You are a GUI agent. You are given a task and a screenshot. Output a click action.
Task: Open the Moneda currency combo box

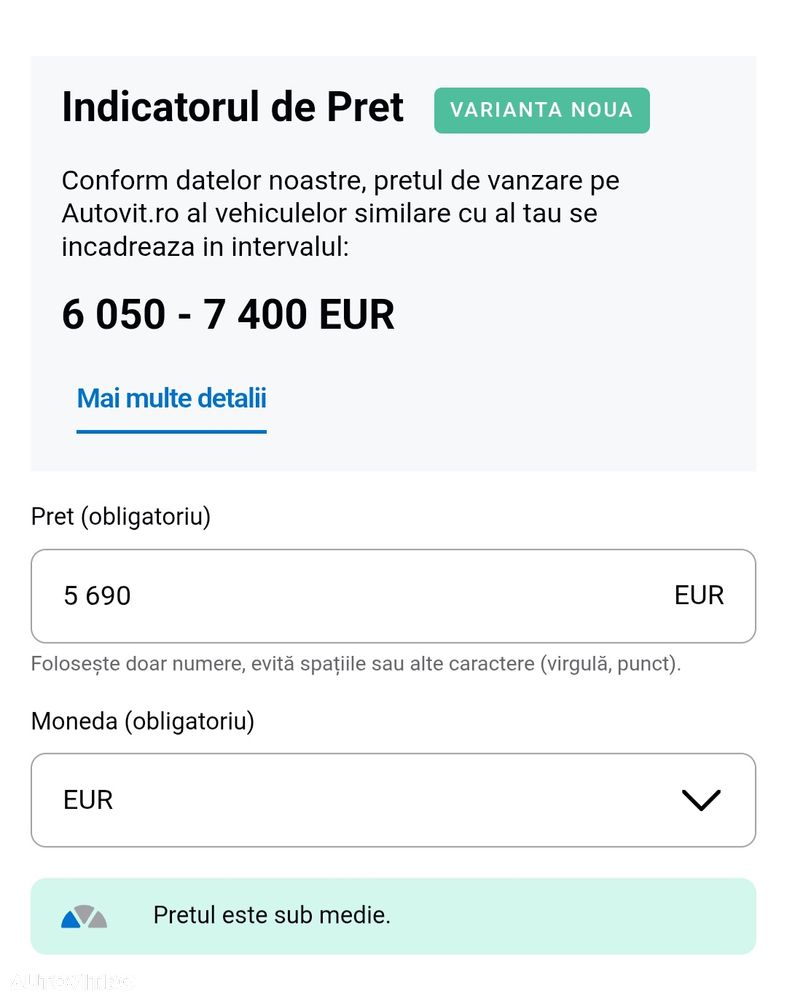pos(393,800)
